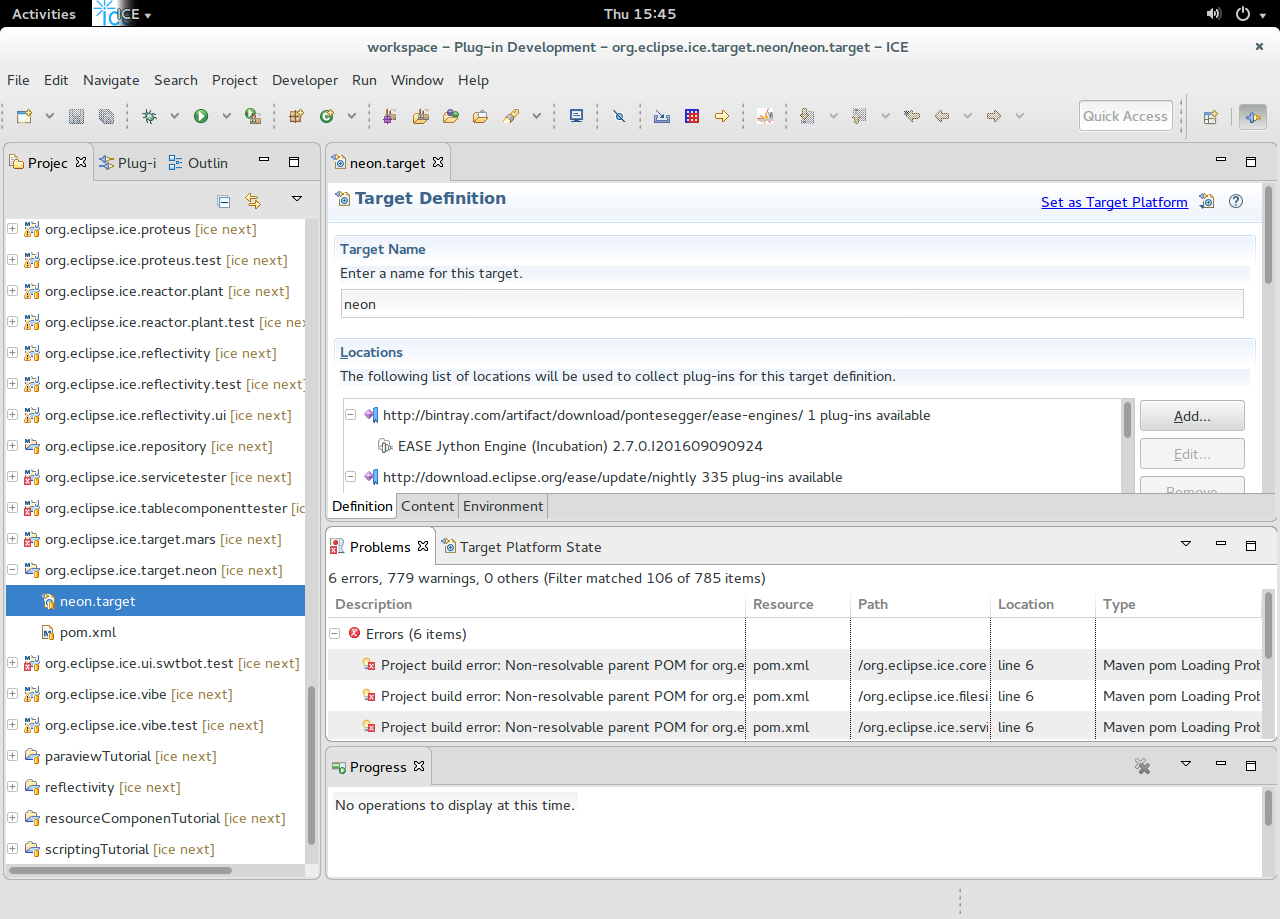
Task: Click Collapse All in Project Explorer
Action: [x=224, y=201]
